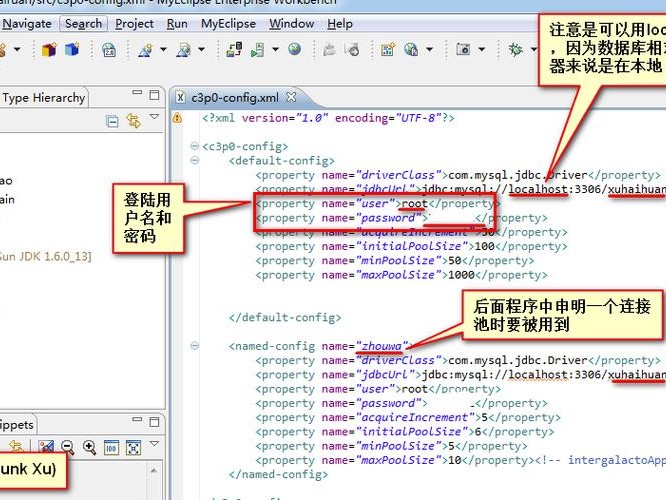Maximize the Type Hierarchy panel
This screenshot has width=666, height=500.
click(x=154, y=95)
